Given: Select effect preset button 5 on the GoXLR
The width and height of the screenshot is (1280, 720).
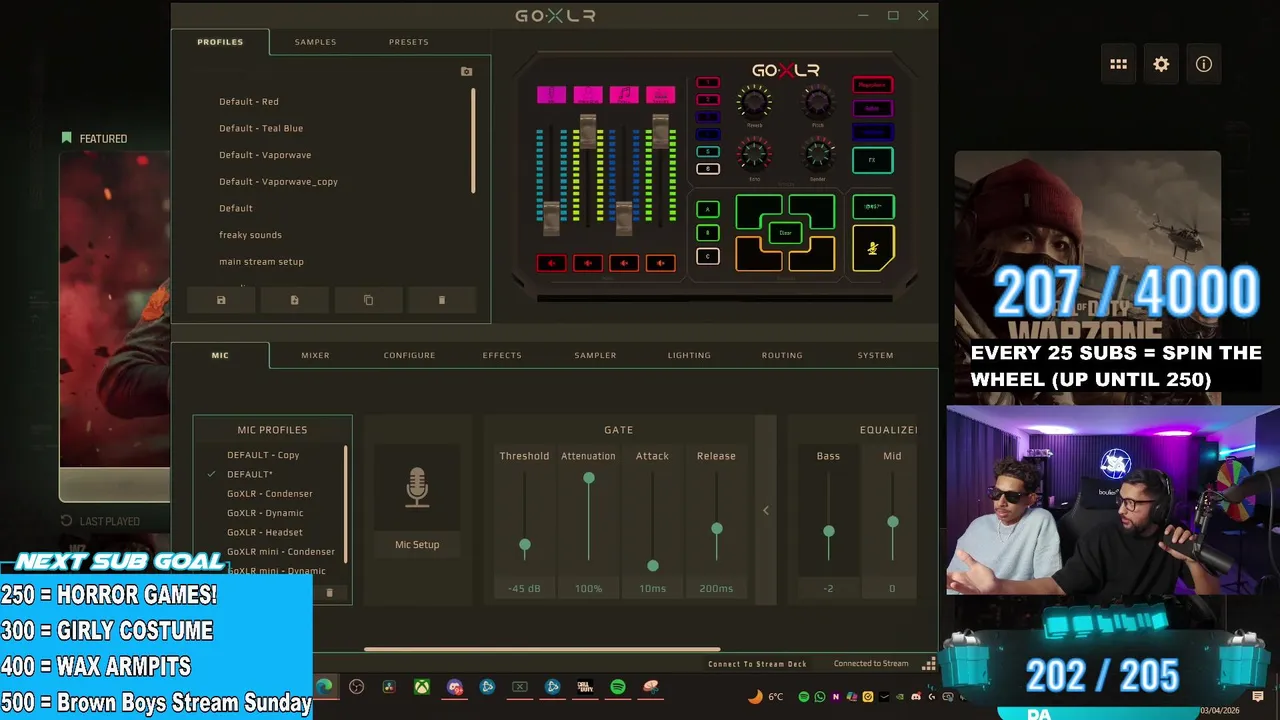Looking at the screenshot, I should pos(707,152).
